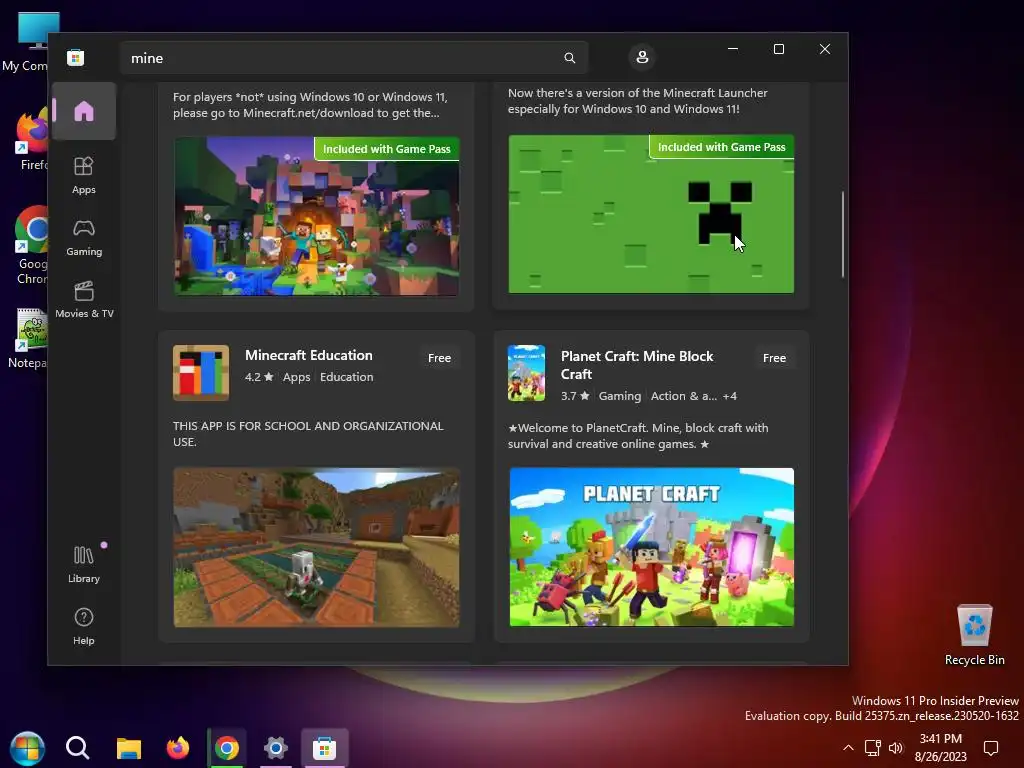This screenshot has width=1024, height=768.
Task: Open the Windows Start button
Action: click(27, 748)
